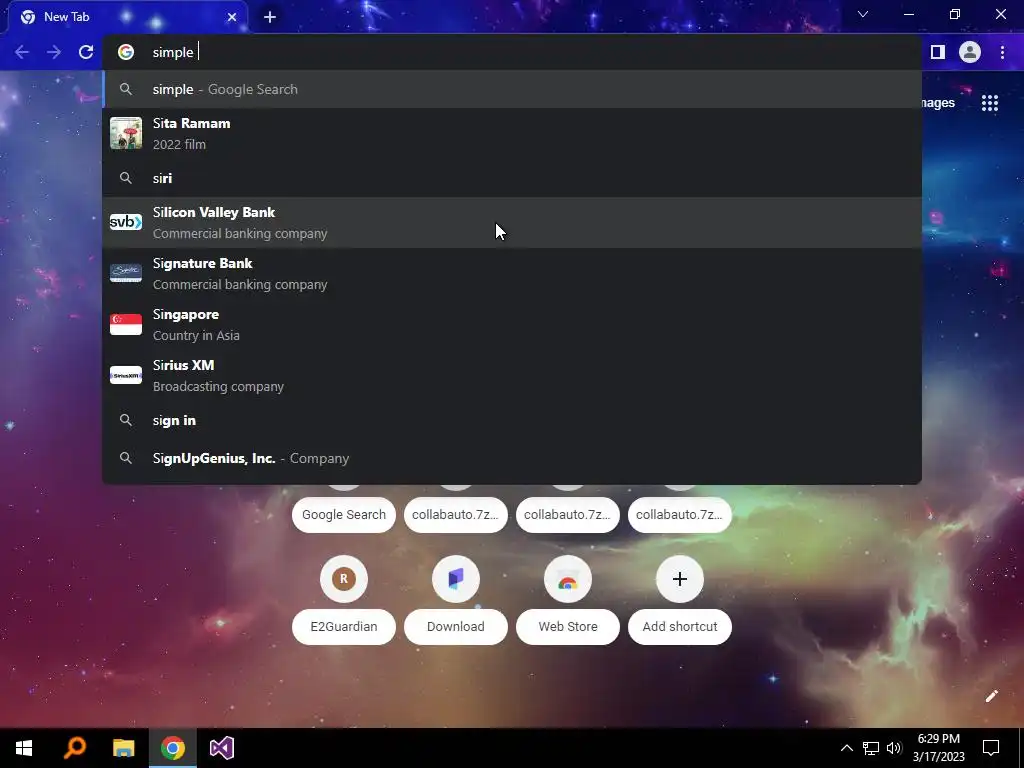This screenshot has width=1024, height=768.
Task: Select the Sita Ramam suggestion
Action: [512, 133]
